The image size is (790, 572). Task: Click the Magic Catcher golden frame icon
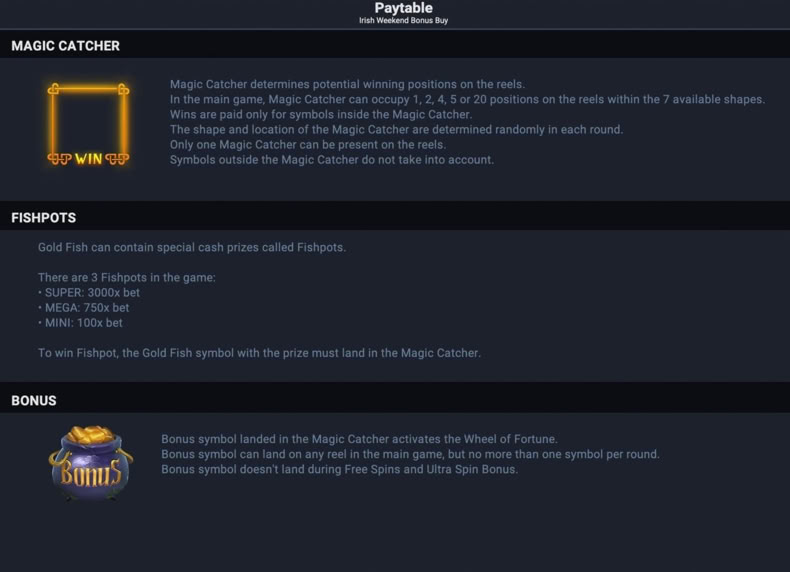click(88, 124)
